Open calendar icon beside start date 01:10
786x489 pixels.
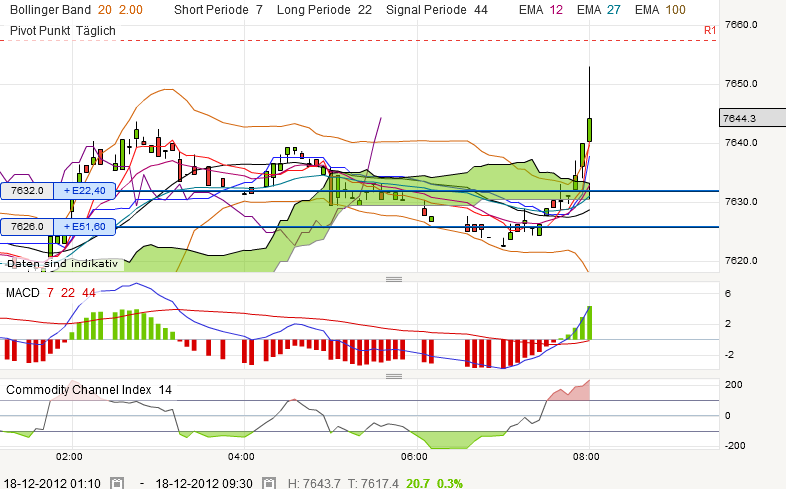(117, 483)
